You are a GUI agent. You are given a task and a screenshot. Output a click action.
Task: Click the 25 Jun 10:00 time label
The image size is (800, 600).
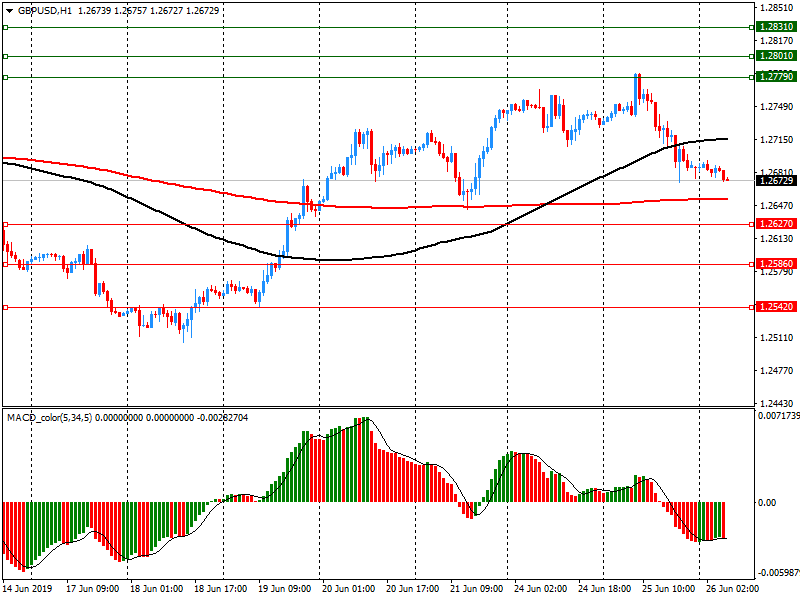669,589
